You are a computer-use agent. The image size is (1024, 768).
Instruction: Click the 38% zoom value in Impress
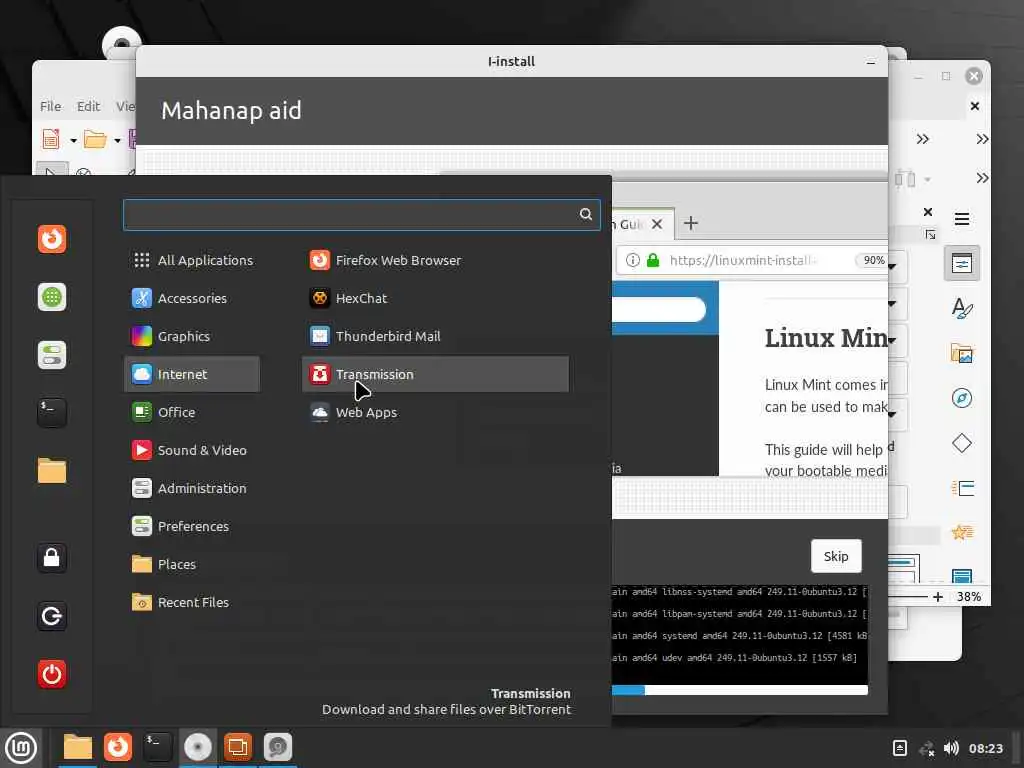(x=968, y=597)
